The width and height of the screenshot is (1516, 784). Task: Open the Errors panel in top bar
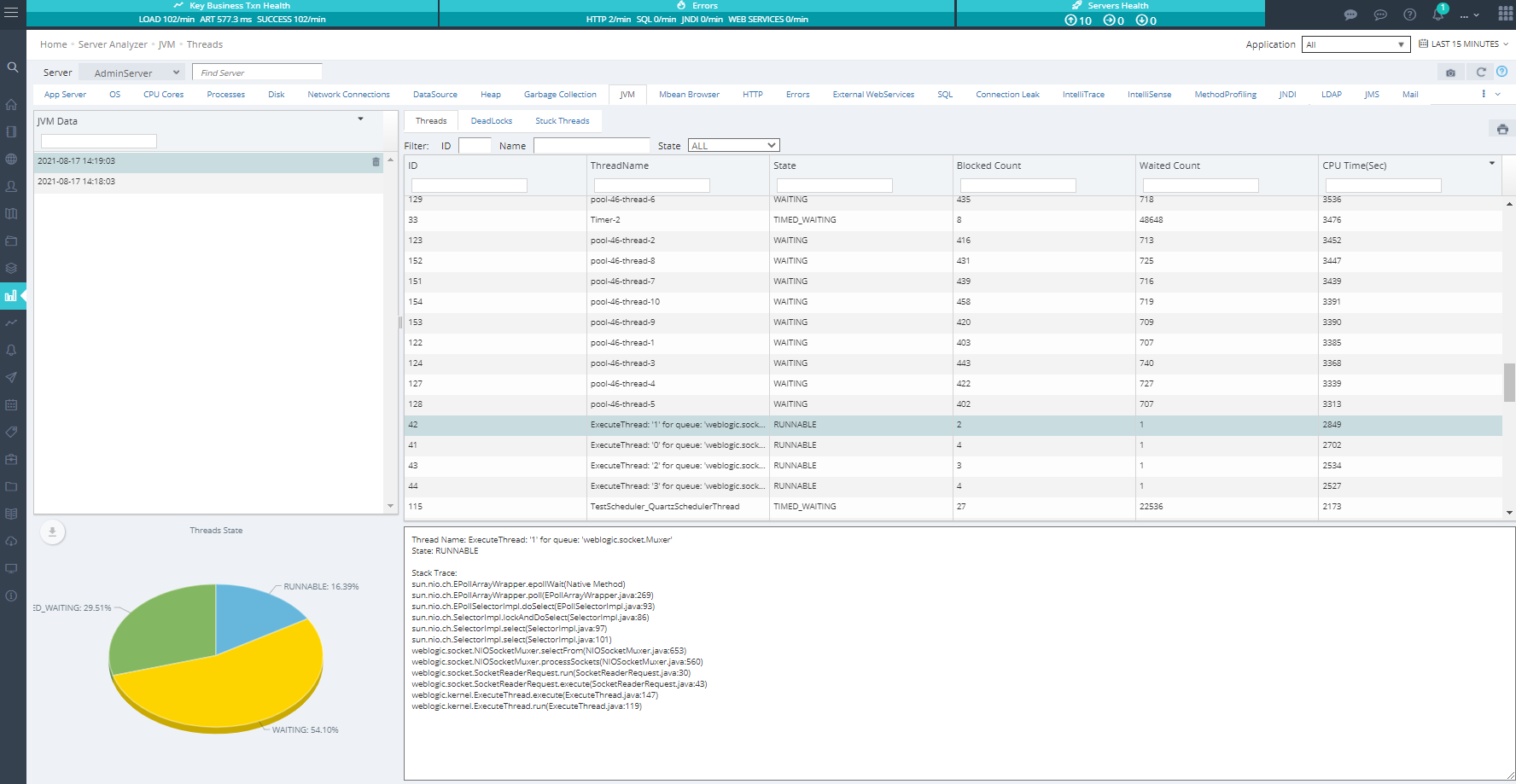(697, 13)
